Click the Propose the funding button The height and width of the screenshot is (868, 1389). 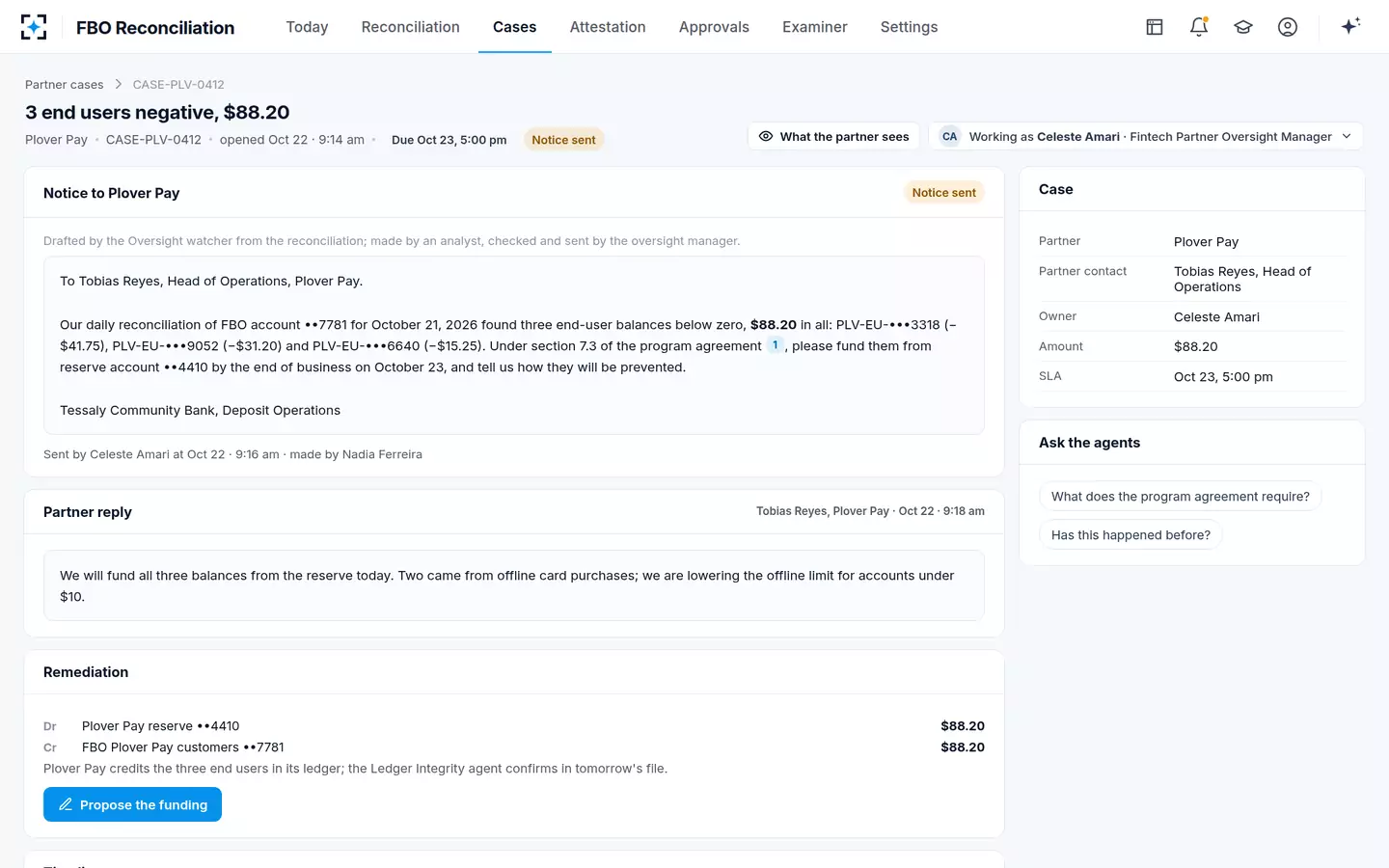coord(132,804)
